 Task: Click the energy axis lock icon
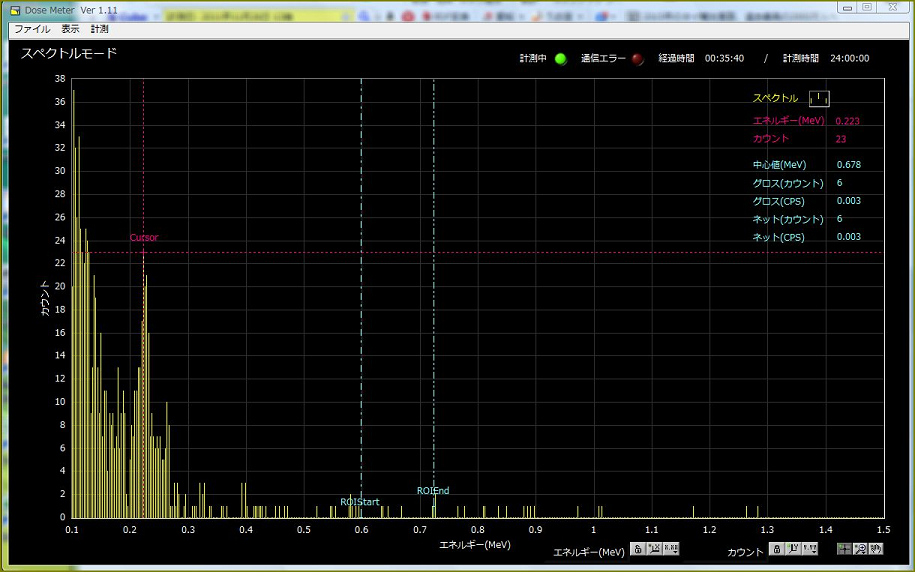638,549
